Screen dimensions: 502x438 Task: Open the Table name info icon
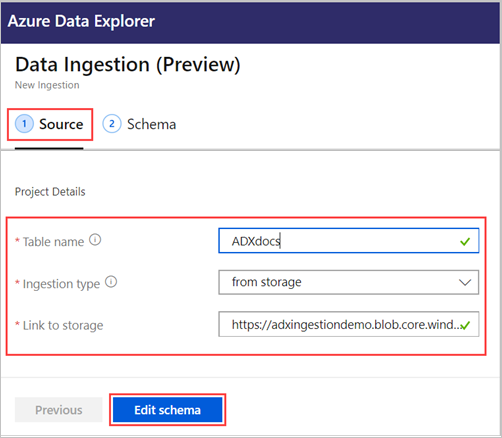click(95, 240)
